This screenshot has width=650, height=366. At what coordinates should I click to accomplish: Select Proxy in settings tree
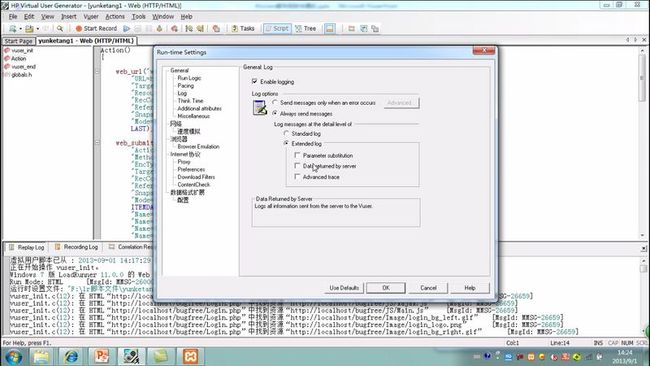tap(184, 162)
